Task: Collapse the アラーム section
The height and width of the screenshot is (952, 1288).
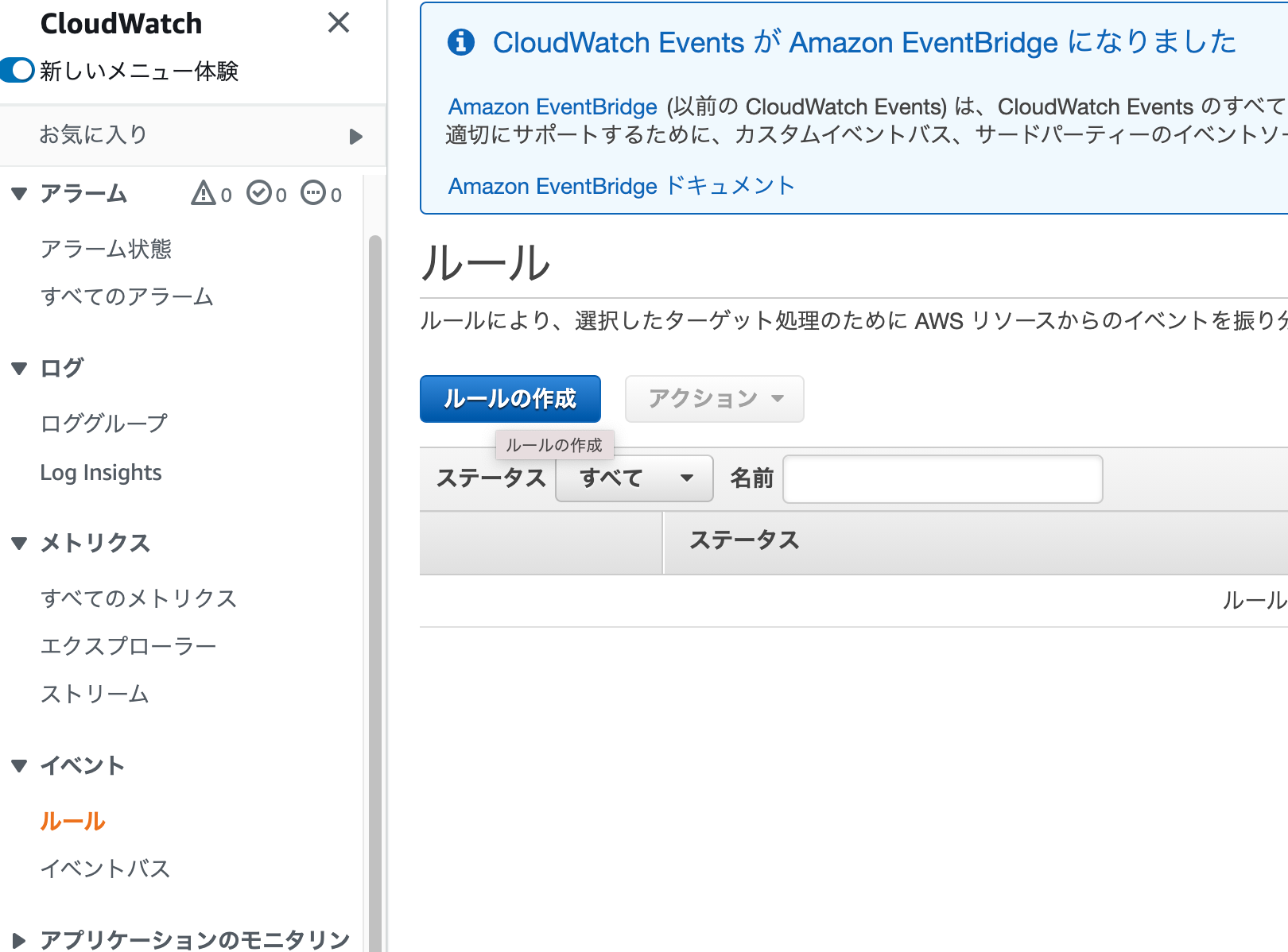Action: (x=20, y=193)
